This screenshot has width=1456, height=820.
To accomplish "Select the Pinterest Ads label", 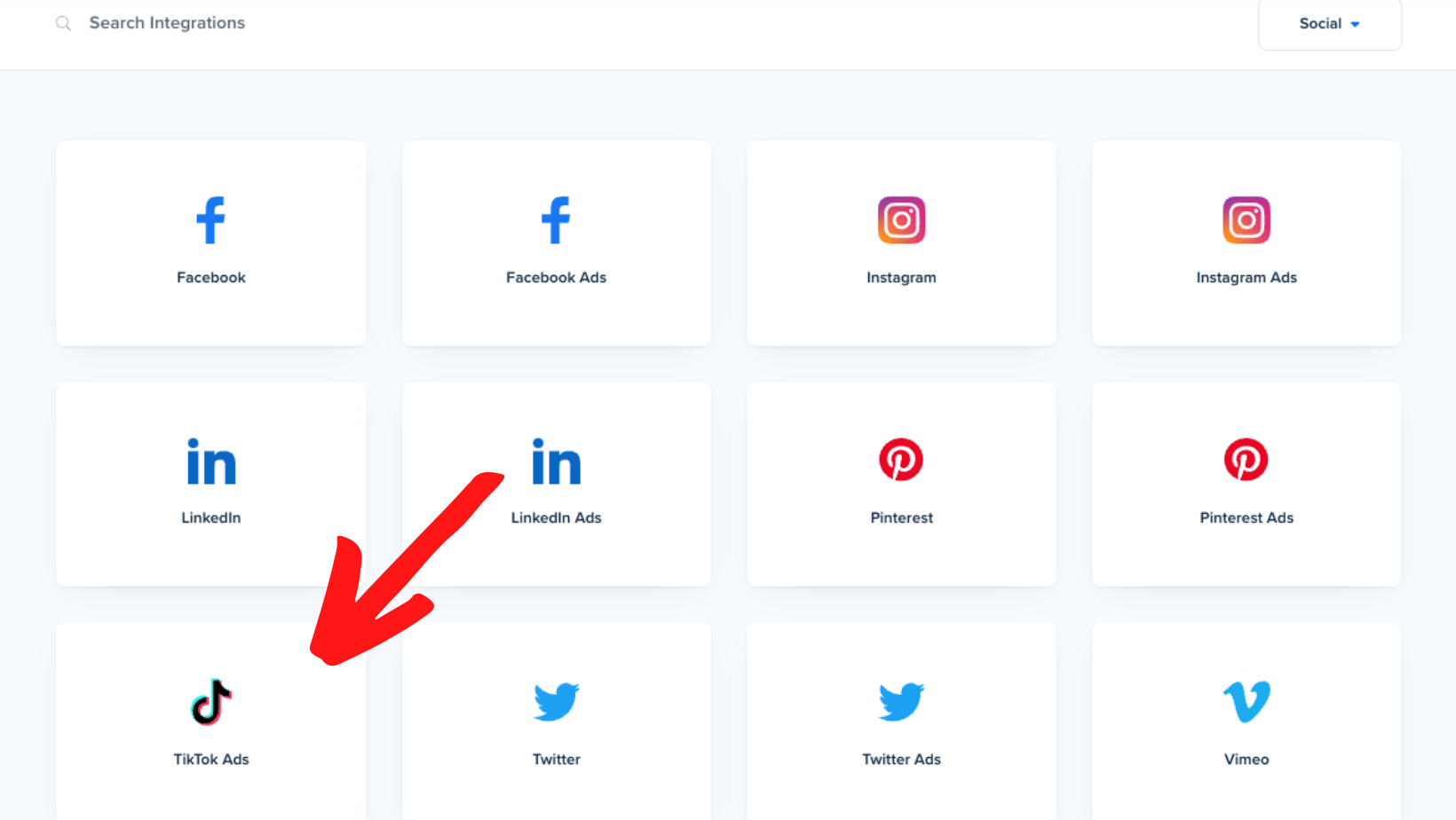I will (1246, 517).
